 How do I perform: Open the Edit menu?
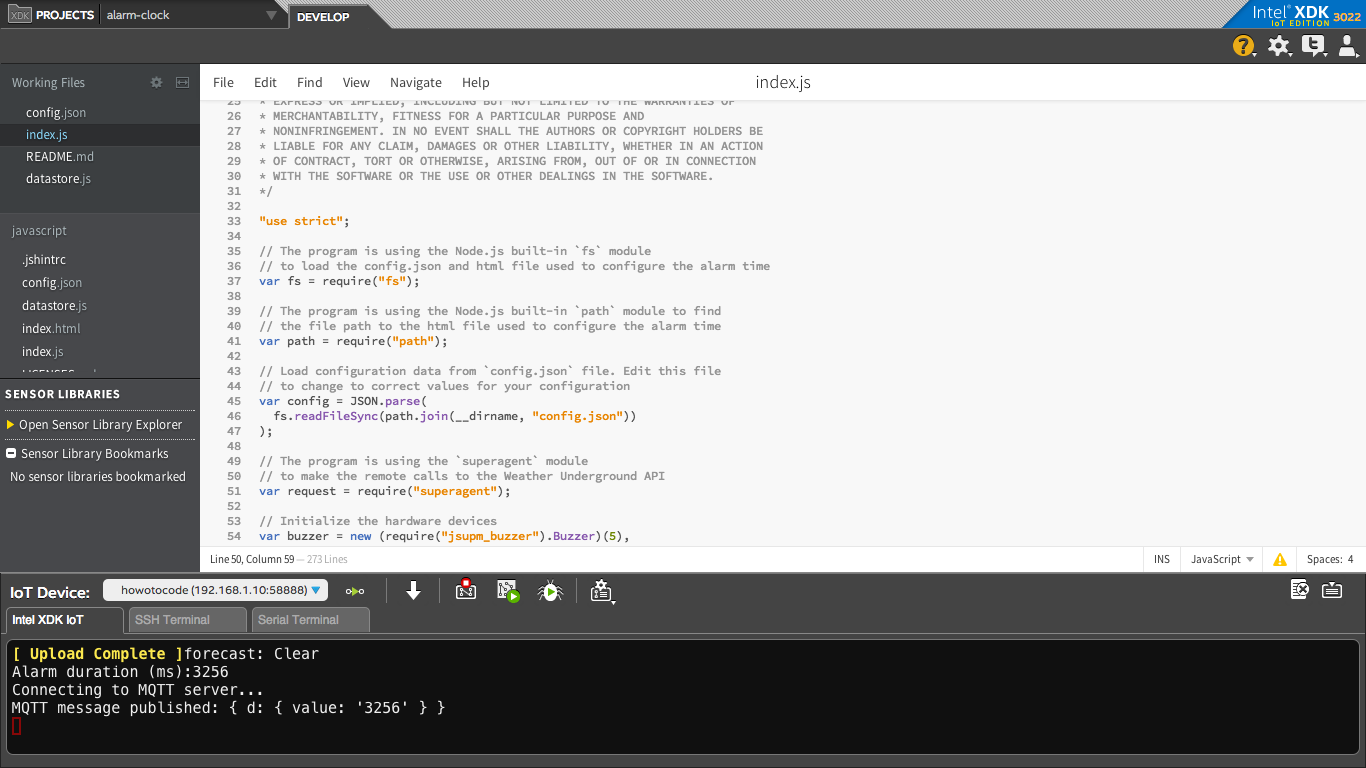[x=265, y=82]
